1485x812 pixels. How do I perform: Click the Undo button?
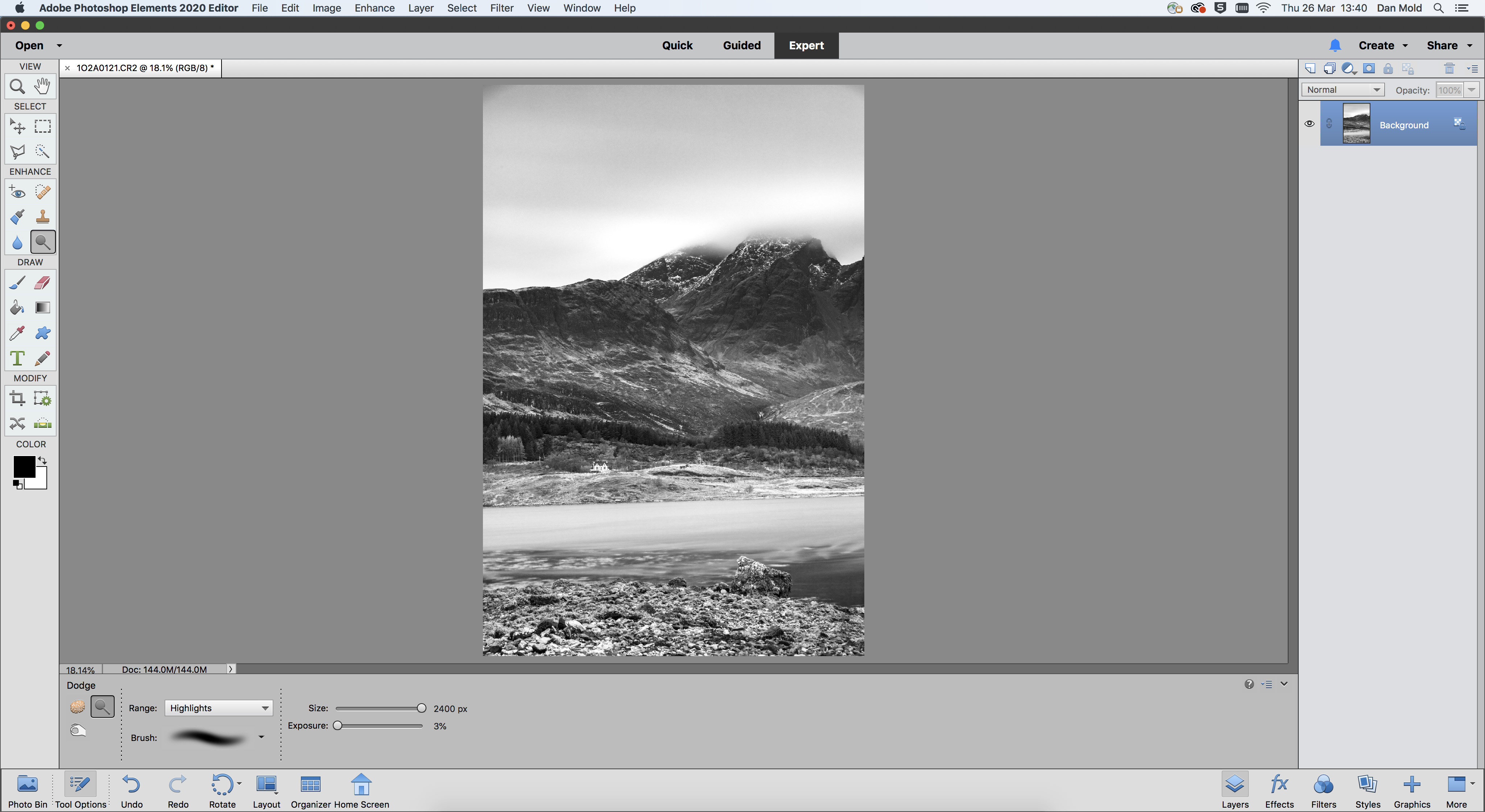pos(132,790)
